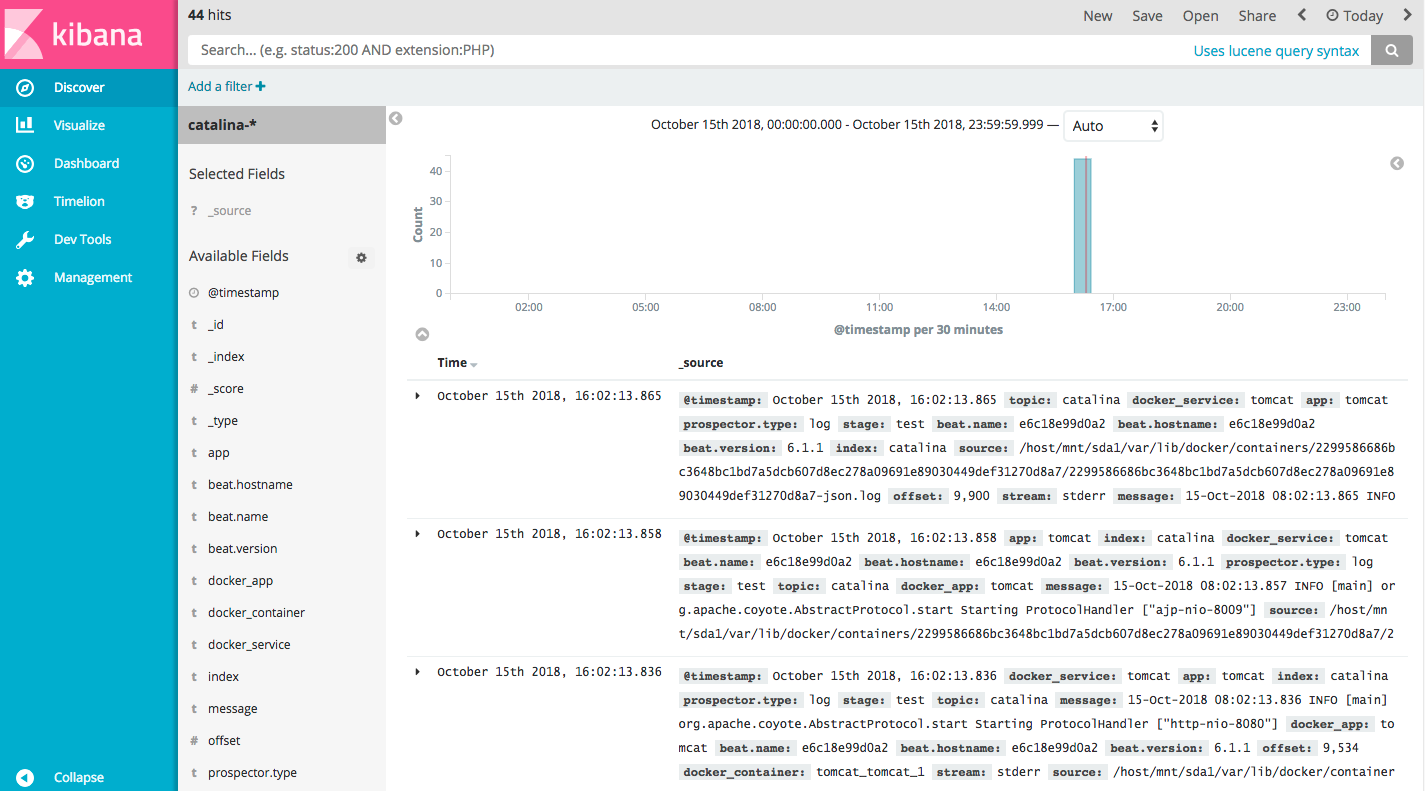
Task: Expand the 16:02:13.858 log row
Action: (418, 534)
